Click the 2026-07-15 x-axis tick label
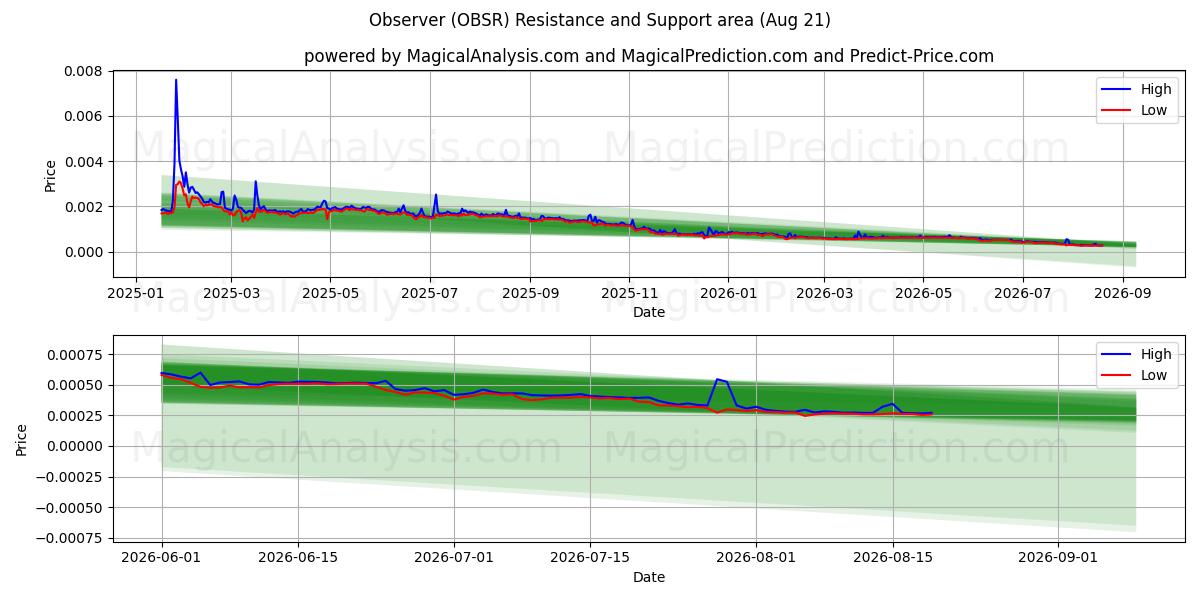Screen dimensions: 1200x600 point(590,559)
